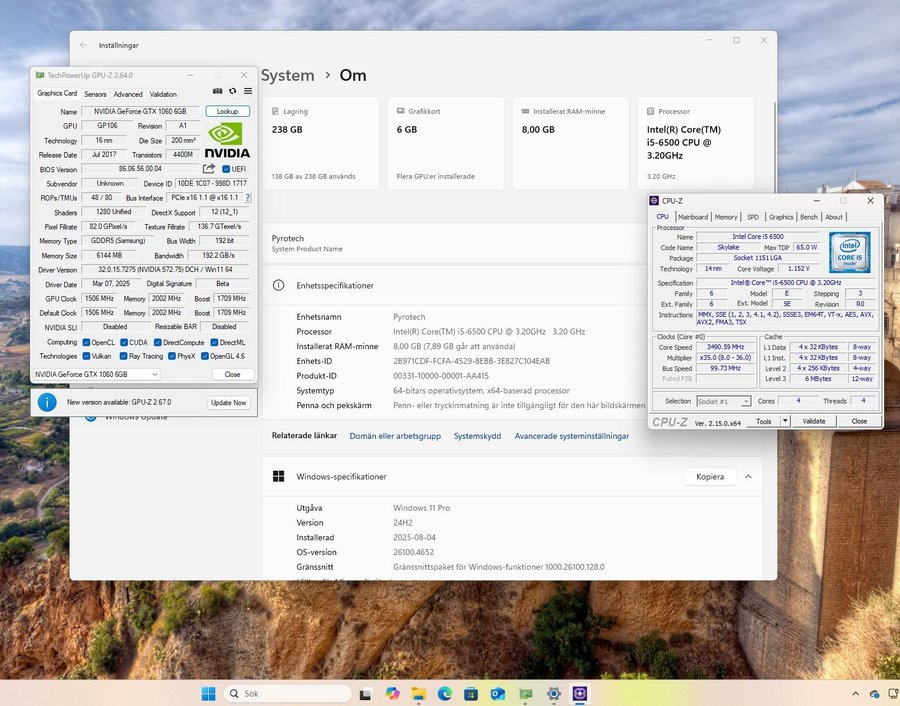The height and width of the screenshot is (706, 900).
Task: Show hidden system tray icons chevron
Action: (x=855, y=694)
